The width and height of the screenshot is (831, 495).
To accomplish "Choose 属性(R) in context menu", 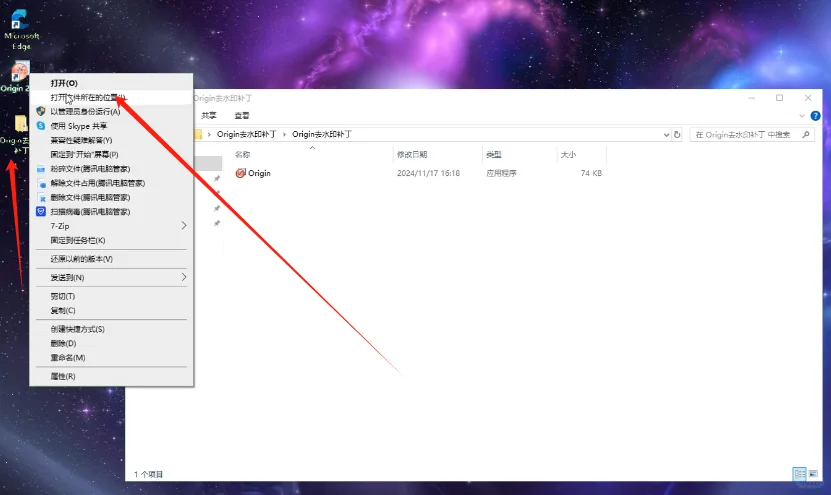I will pyautogui.click(x=111, y=376).
